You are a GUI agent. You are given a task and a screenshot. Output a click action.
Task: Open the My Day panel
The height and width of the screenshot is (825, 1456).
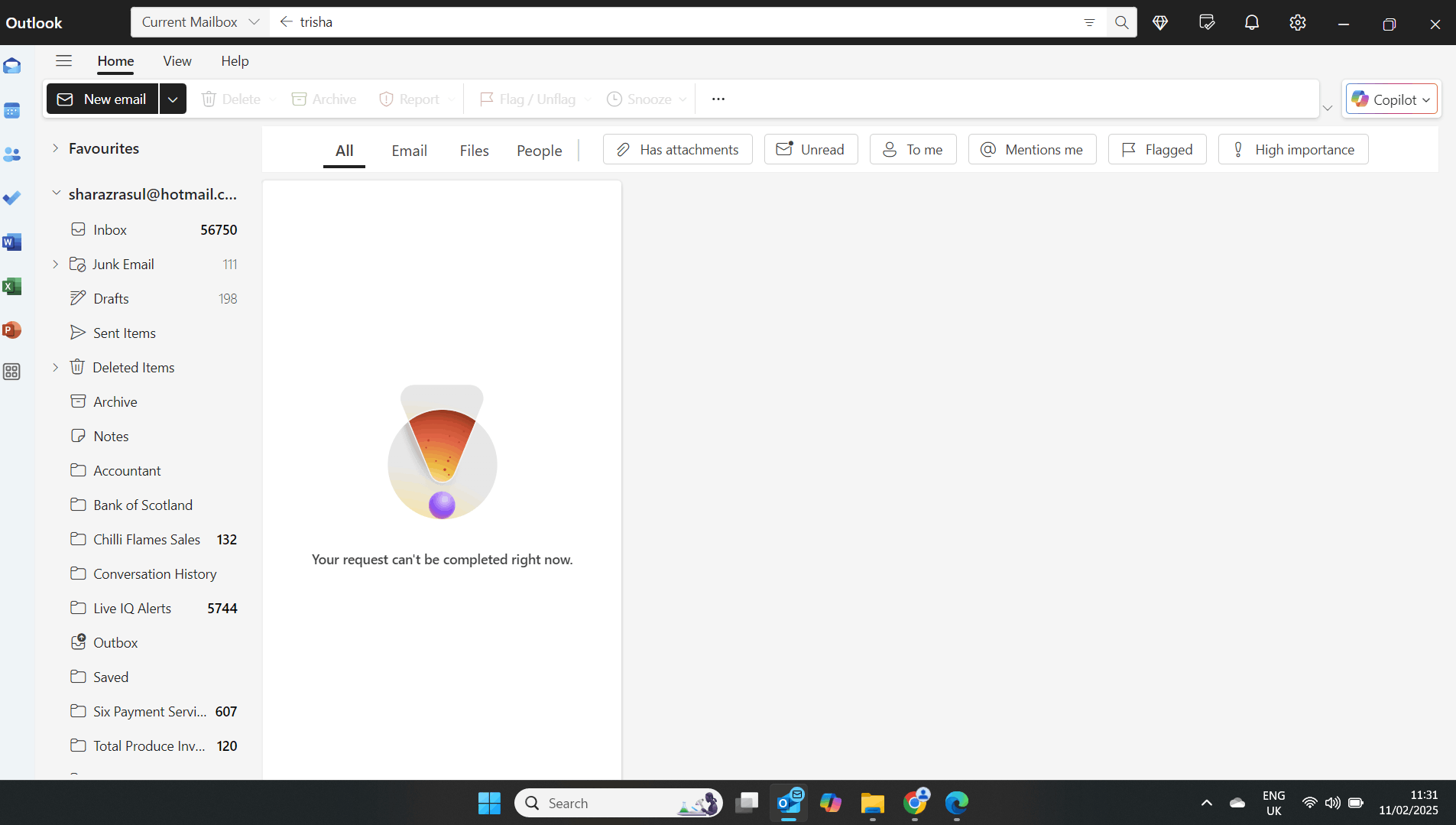pos(1206,22)
